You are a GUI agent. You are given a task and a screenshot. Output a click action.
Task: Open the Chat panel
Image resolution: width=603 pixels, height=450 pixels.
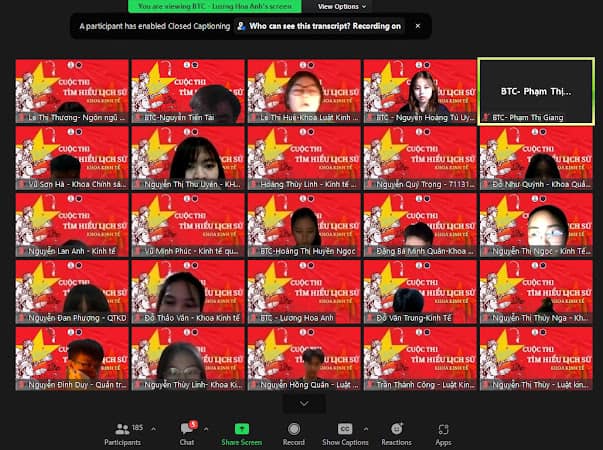pyautogui.click(x=187, y=430)
